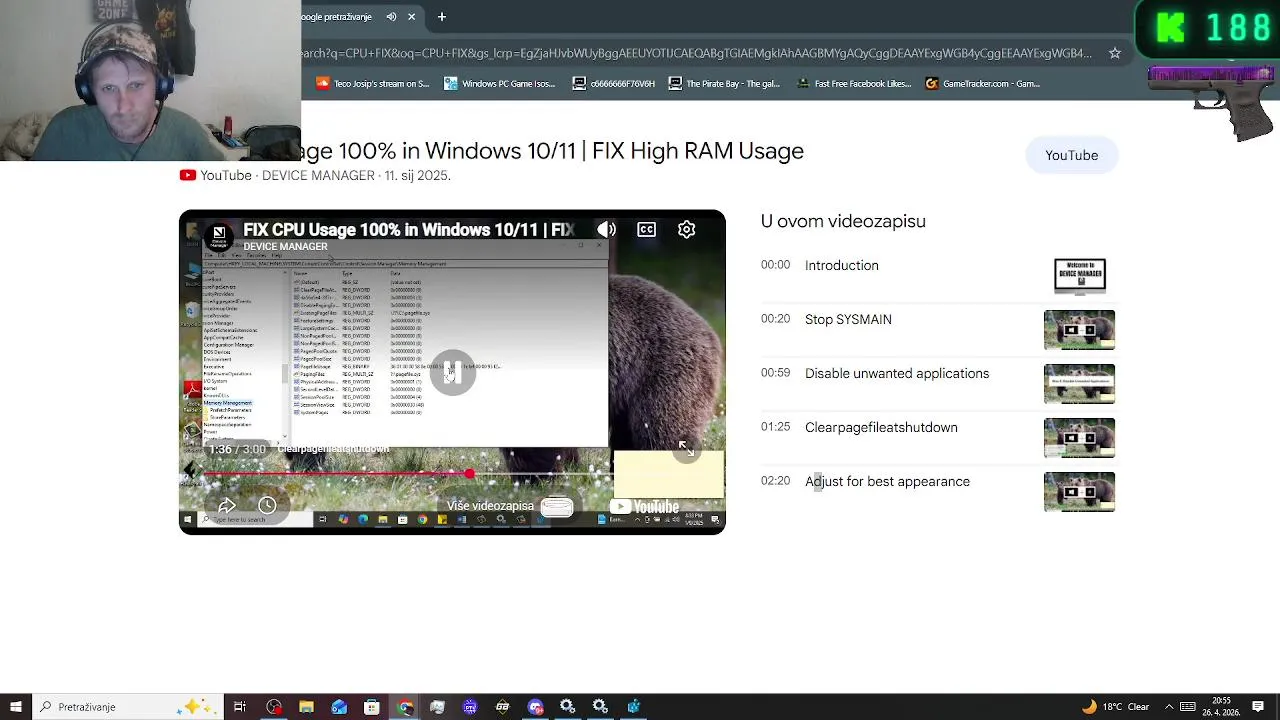Open weather 18°C Clear widget
The height and width of the screenshot is (720, 1280).
(1114, 707)
